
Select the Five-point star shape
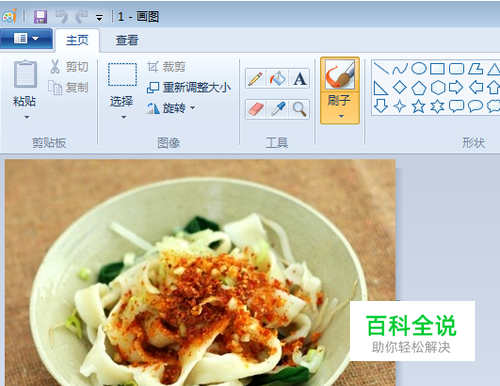pos(418,106)
